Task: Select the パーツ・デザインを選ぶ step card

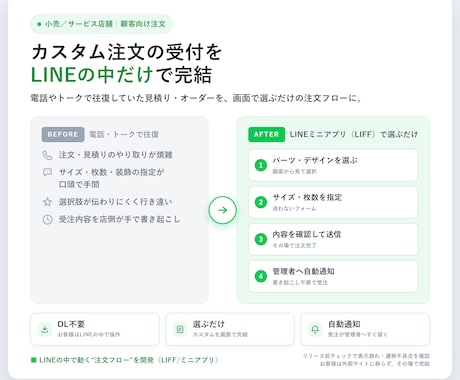Action: [x=333, y=165]
